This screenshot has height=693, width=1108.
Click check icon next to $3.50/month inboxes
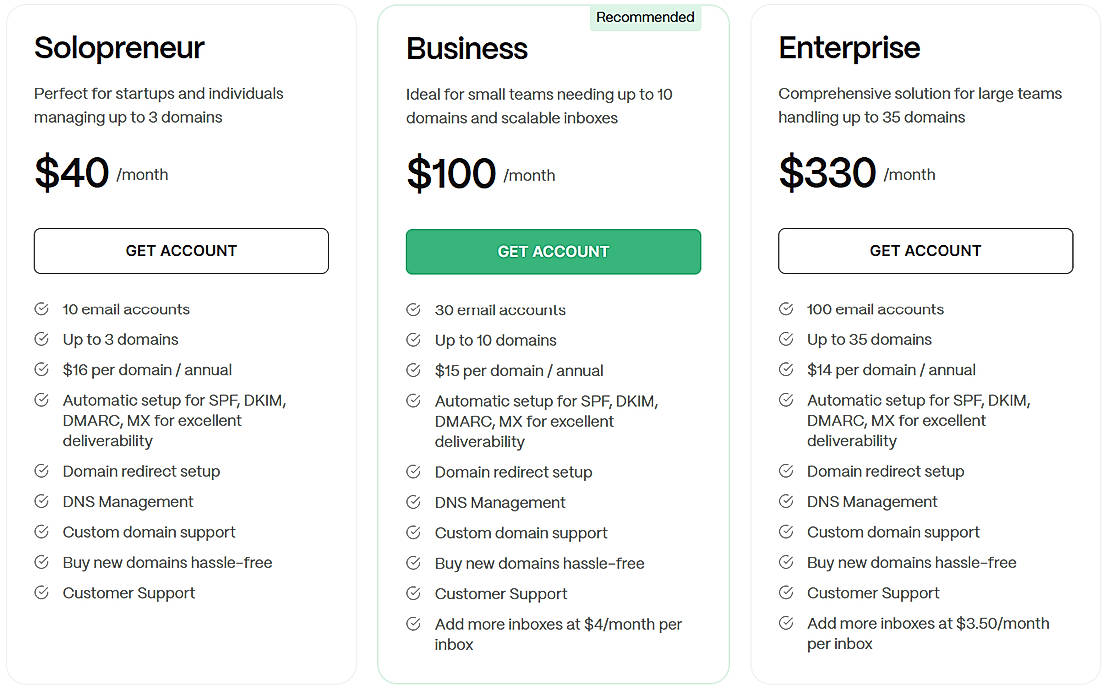[786, 623]
